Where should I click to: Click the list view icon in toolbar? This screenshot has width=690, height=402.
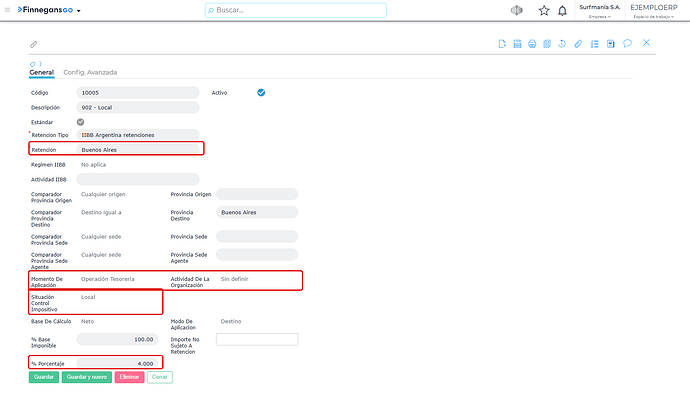pyautogui.click(x=595, y=44)
